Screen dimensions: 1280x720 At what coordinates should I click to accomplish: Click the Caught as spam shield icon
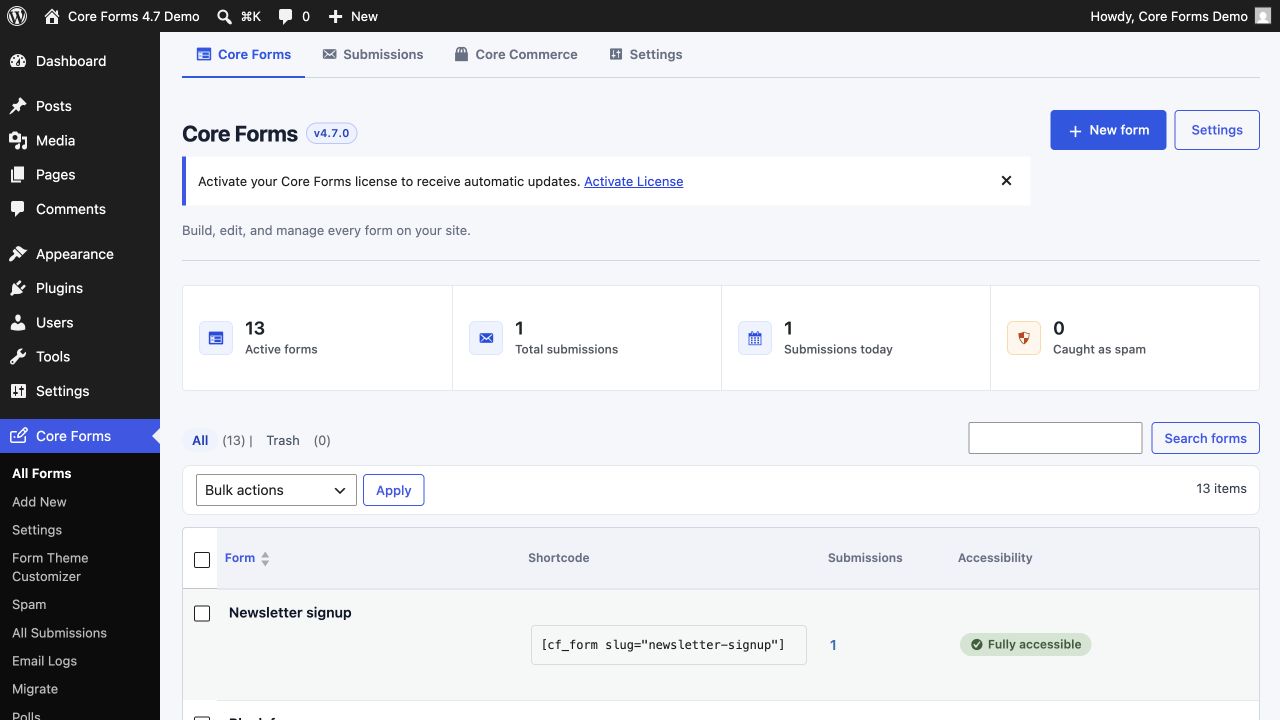pyautogui.click(x=1024, y=338)
